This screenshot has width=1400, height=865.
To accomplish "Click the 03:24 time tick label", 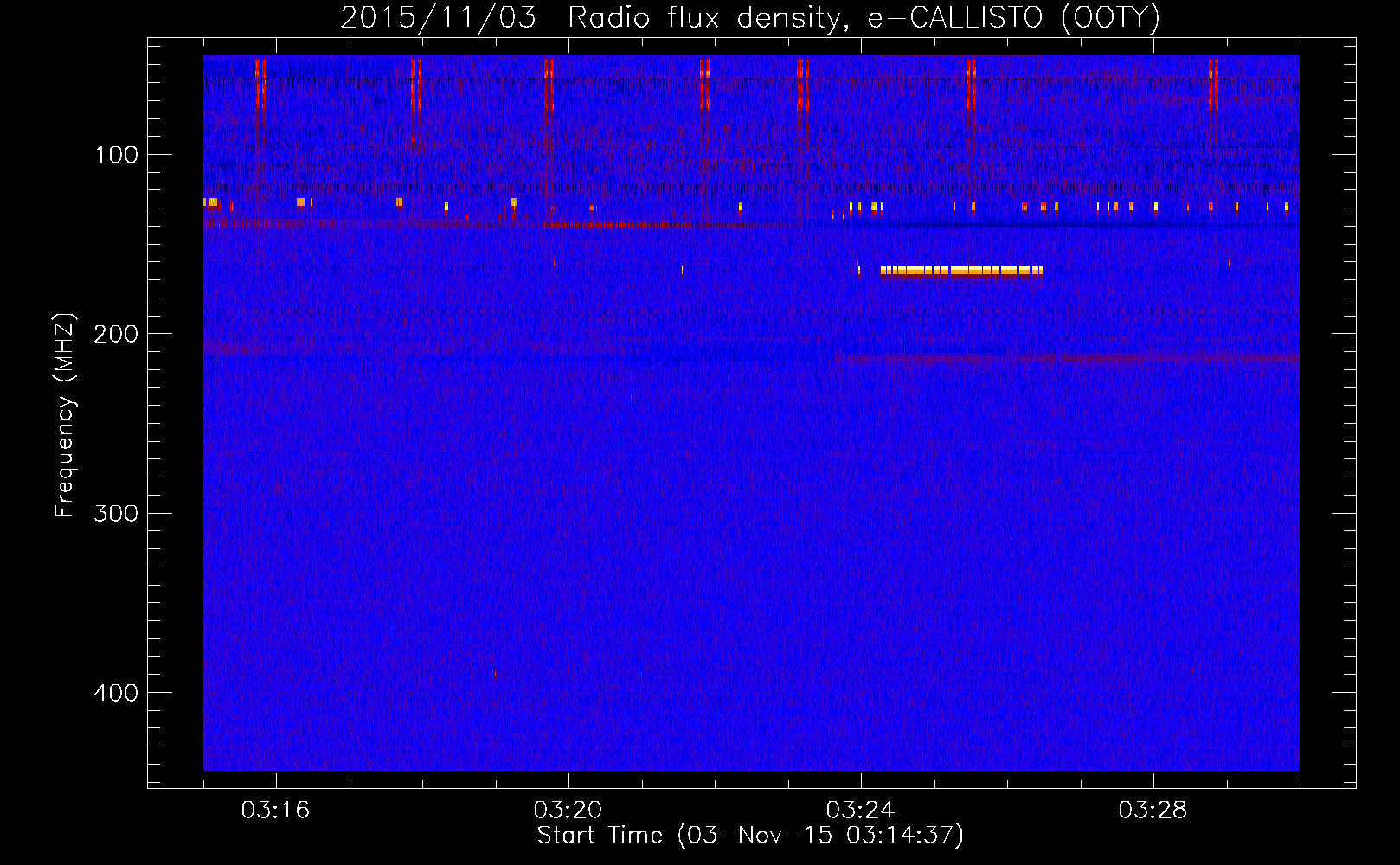I will pyautogui.click(x=861, y=811).
